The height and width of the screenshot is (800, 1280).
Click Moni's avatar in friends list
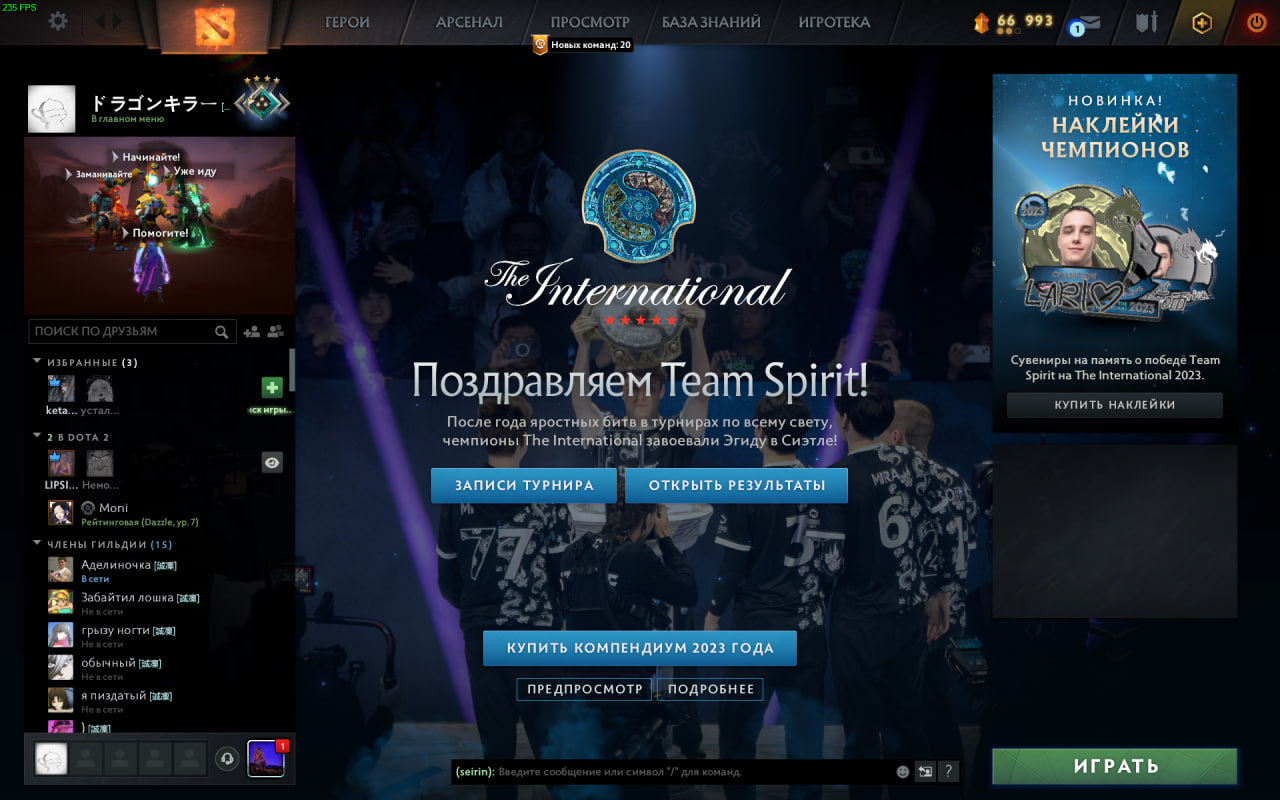click(x=61, y=513)
